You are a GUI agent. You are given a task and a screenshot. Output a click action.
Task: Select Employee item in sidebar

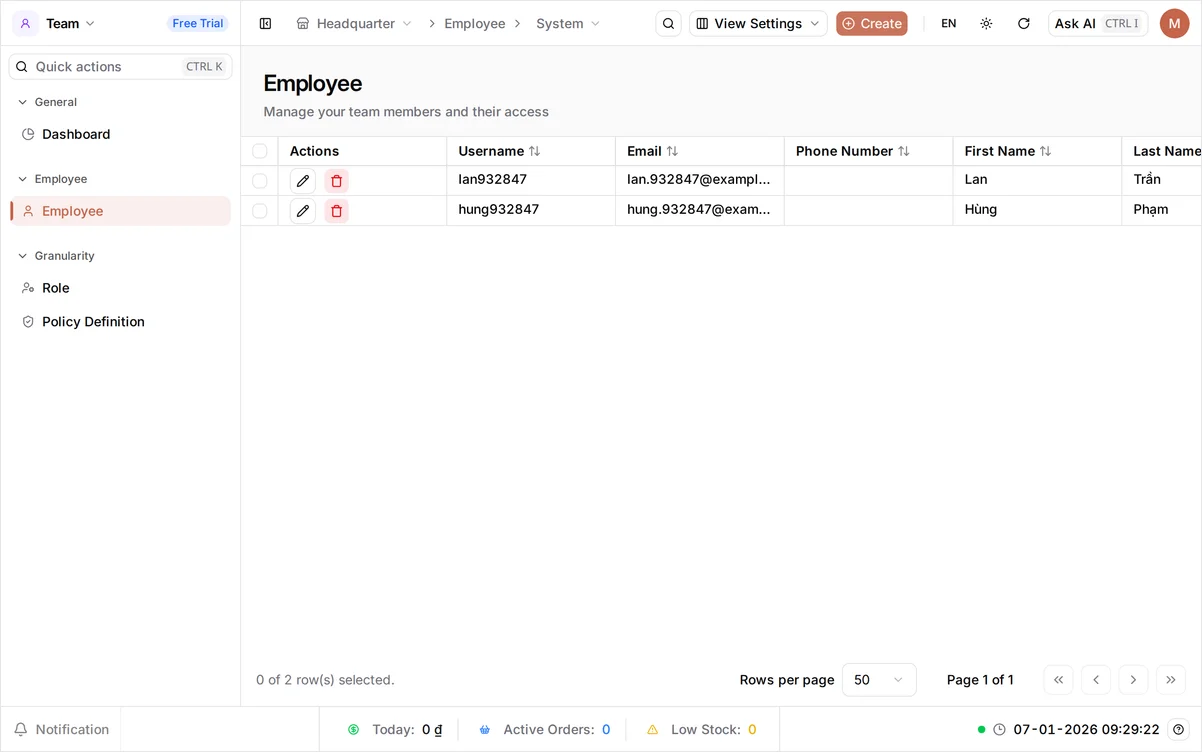(121, 211)
